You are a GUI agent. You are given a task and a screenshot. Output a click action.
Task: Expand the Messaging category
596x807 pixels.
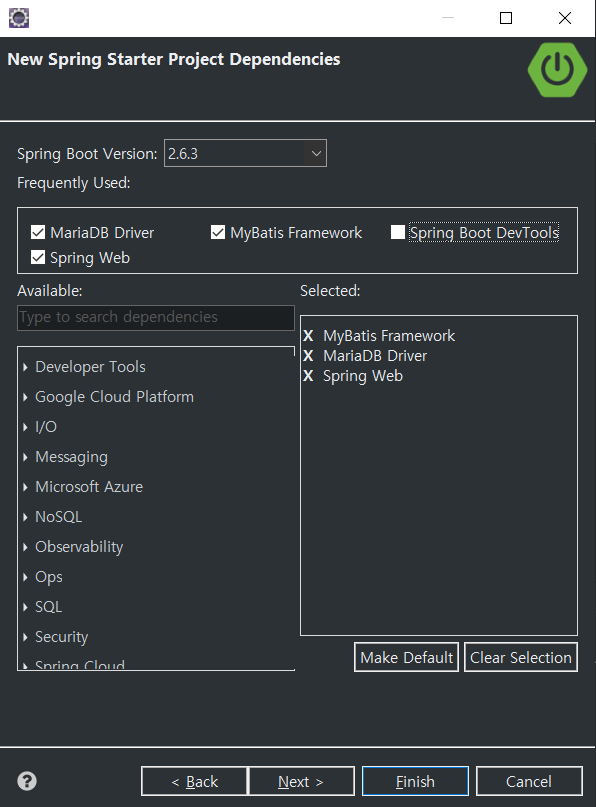click(25, 457)
